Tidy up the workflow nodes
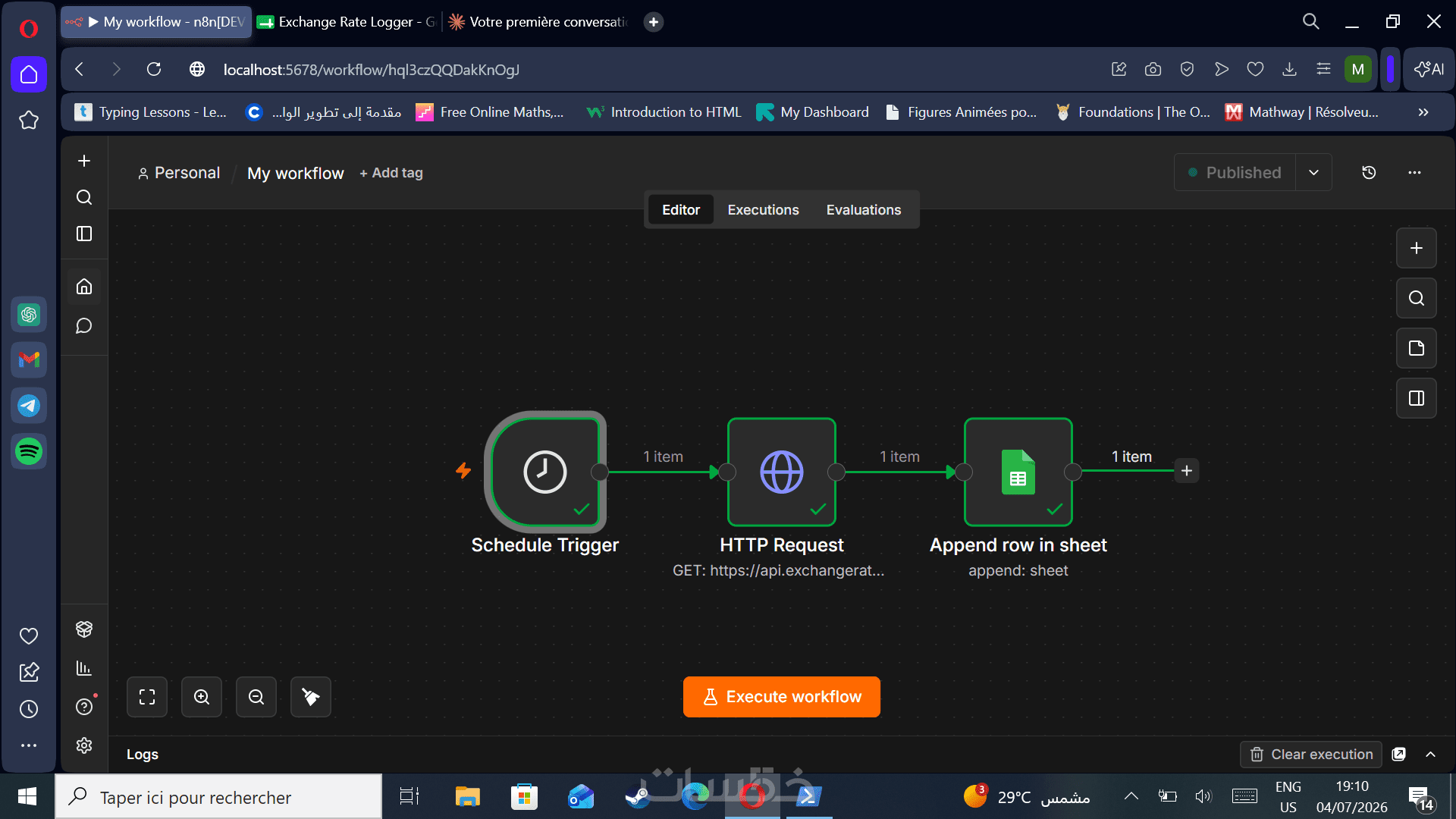1456x819 pixels. pos(311,697)
